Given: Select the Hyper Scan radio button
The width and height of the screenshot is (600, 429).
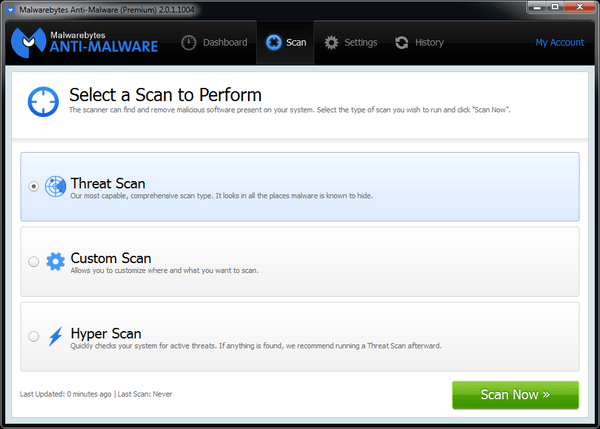Looking at the screenshot, I should click(x=34, y=336).
